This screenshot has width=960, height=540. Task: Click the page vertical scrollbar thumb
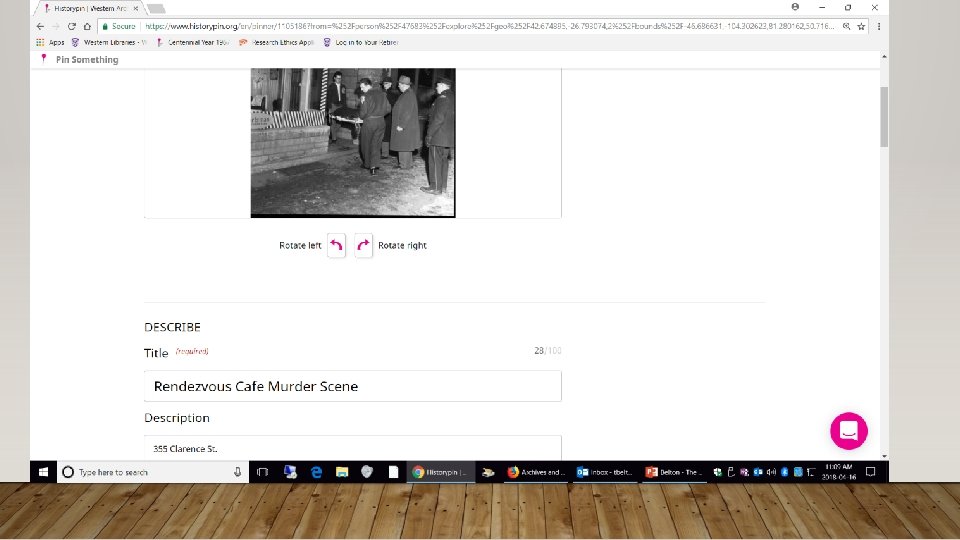pos(884,116)
